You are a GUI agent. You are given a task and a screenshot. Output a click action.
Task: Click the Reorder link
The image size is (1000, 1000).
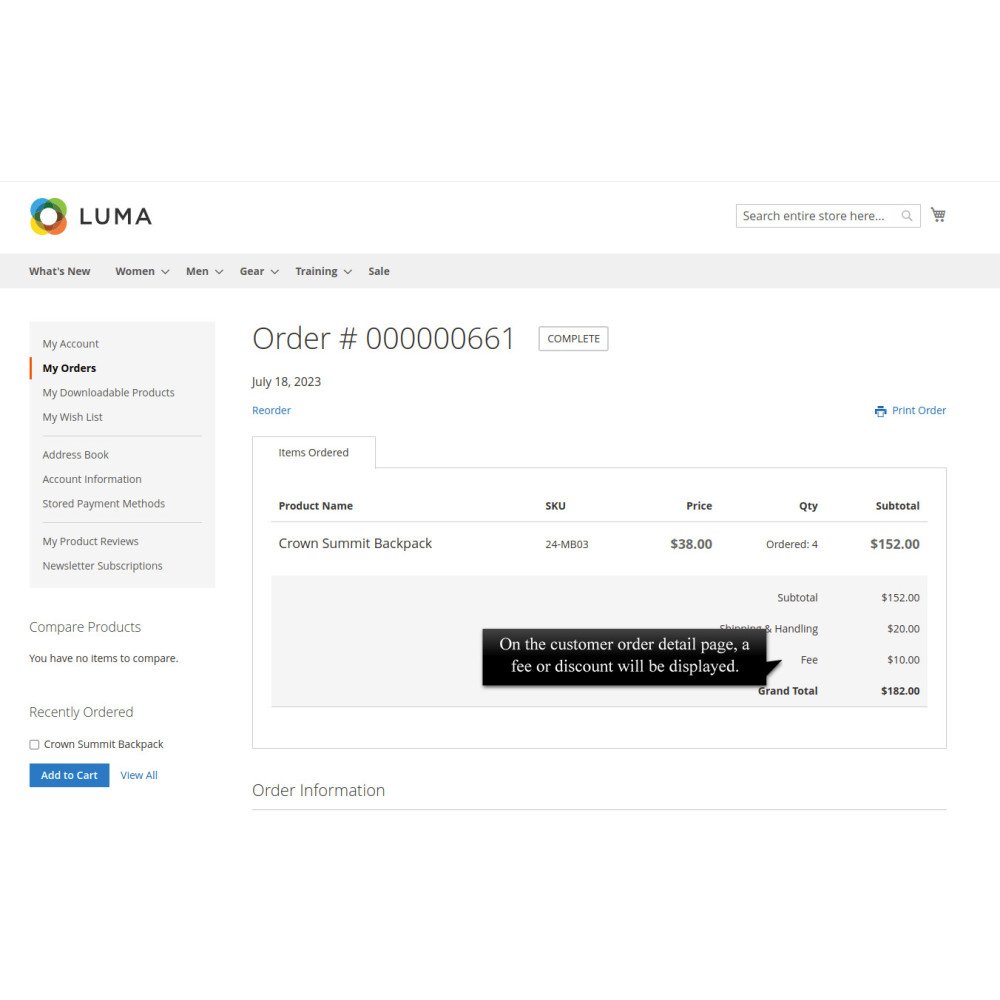(x=271, y=410)
